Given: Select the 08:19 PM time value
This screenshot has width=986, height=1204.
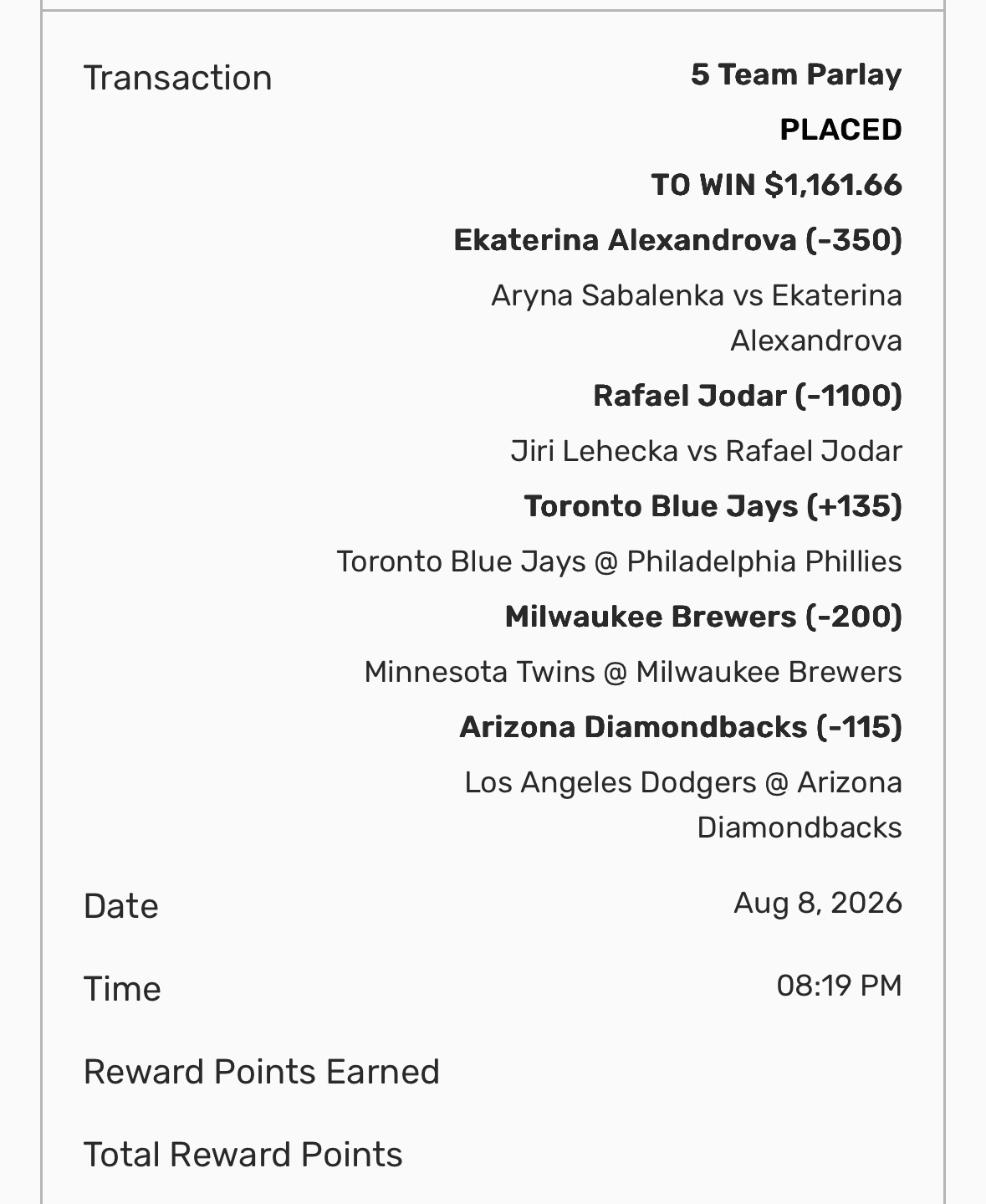Looking at the screenshot, I should (x=839, y=986).
